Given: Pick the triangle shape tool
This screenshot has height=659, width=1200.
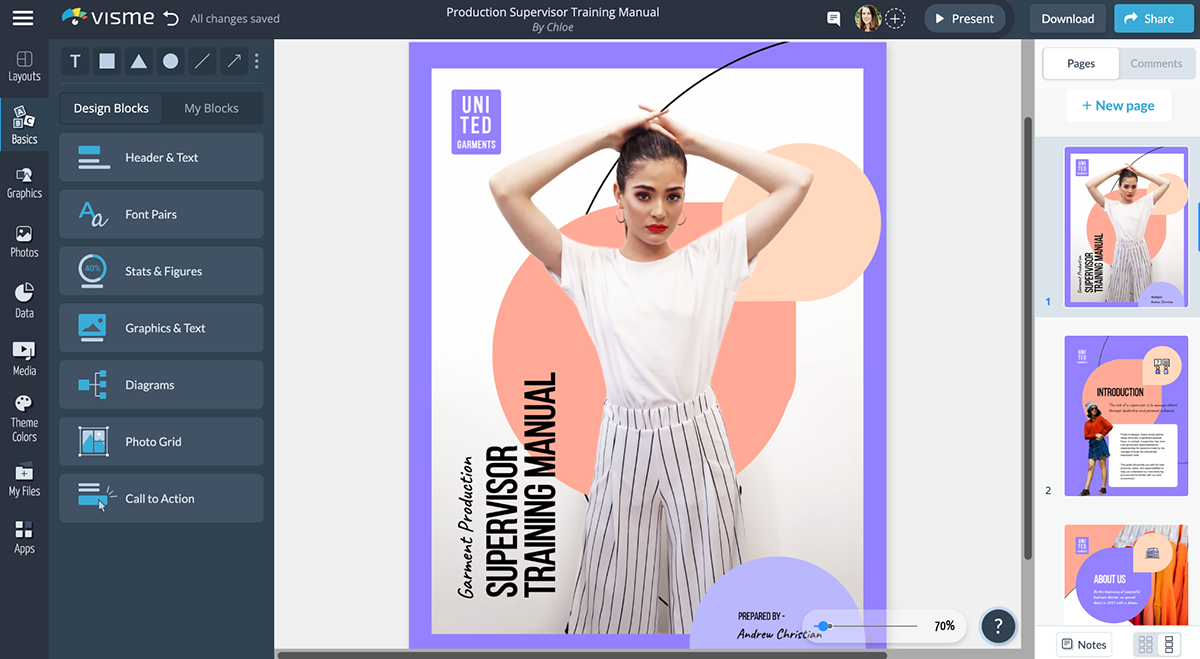Looking at the screenshot, I should point(138,61).
